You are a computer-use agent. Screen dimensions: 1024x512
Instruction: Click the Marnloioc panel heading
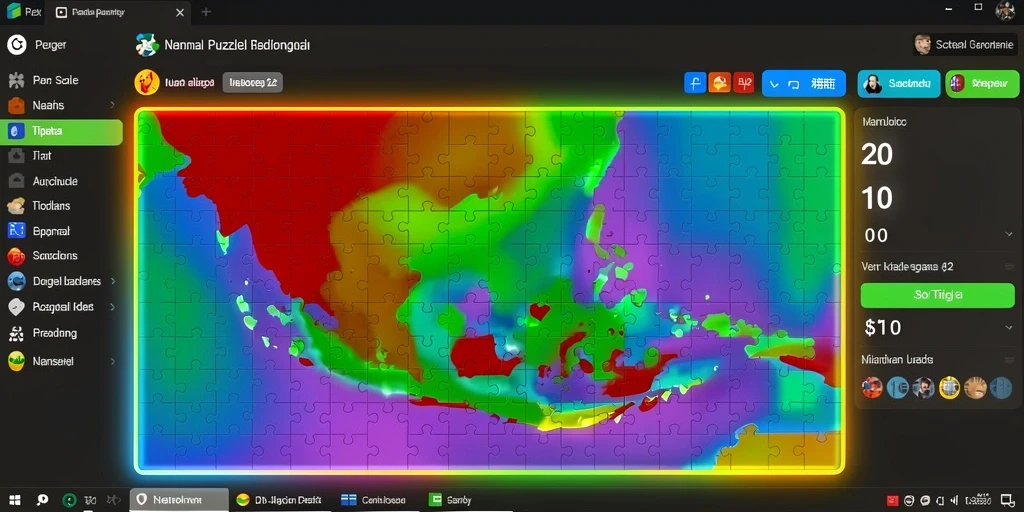pyautogui.click(x=884, y=121)
